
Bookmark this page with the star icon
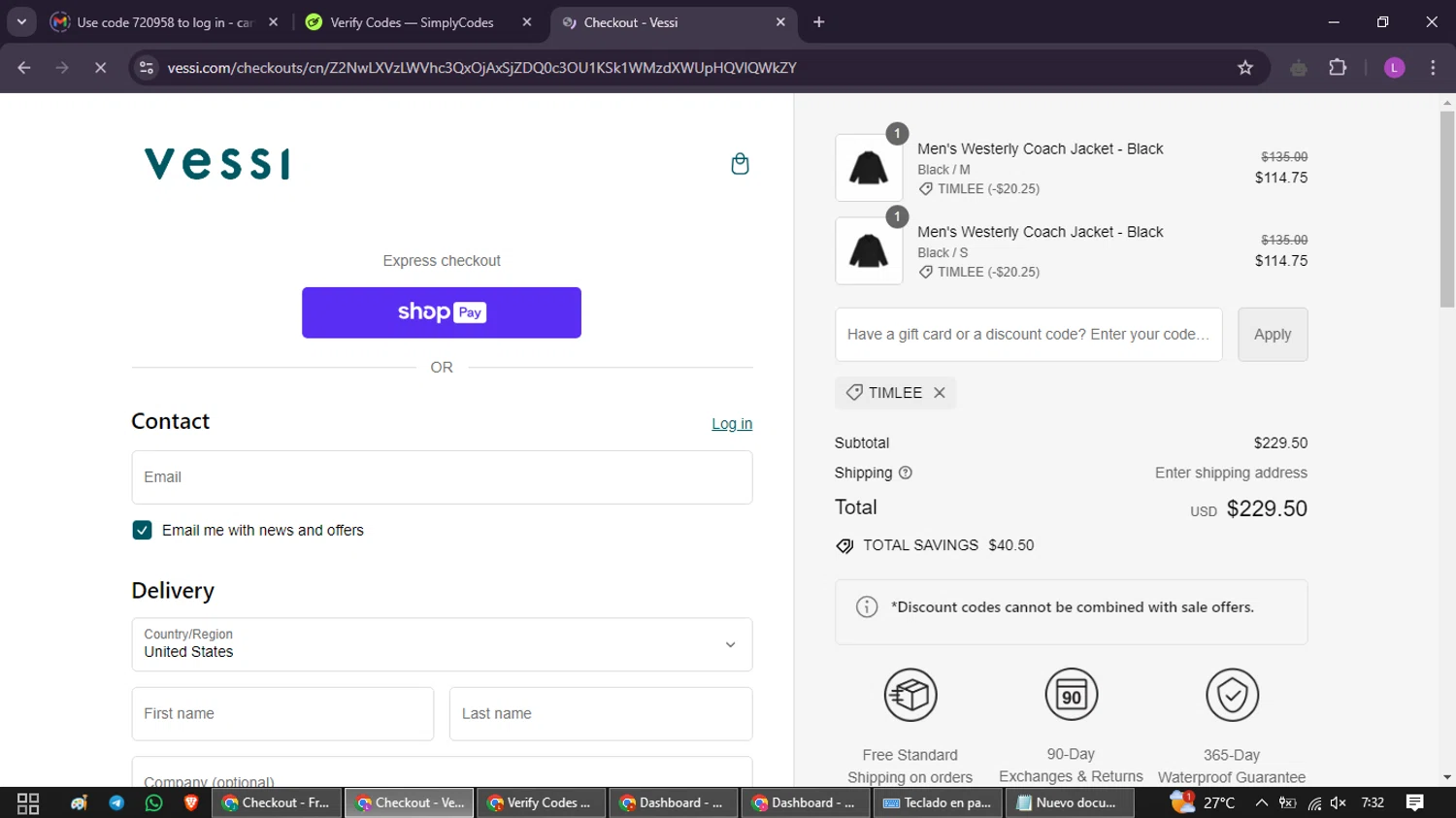[1245, 68]
